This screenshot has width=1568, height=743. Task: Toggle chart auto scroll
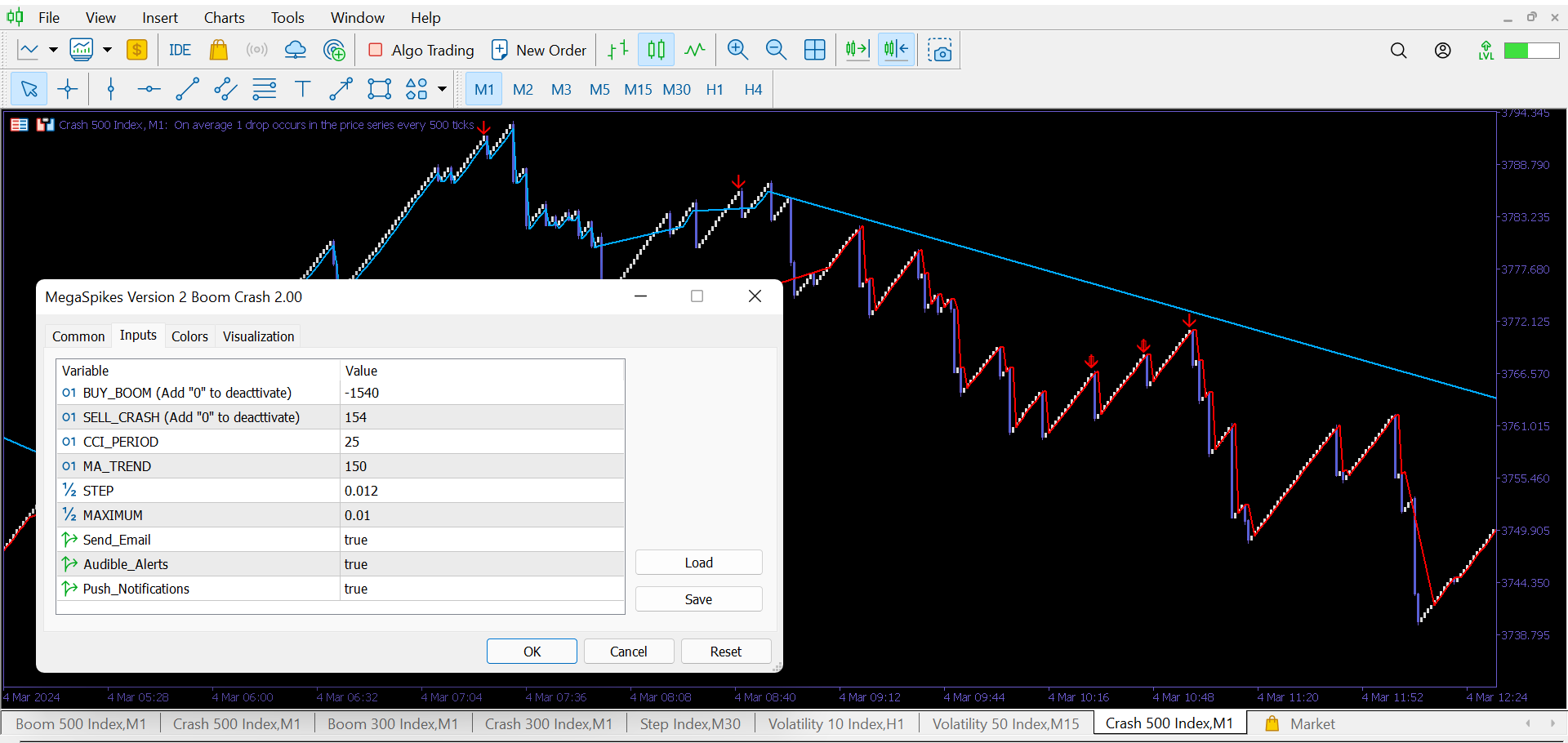[x=857, y=50]
